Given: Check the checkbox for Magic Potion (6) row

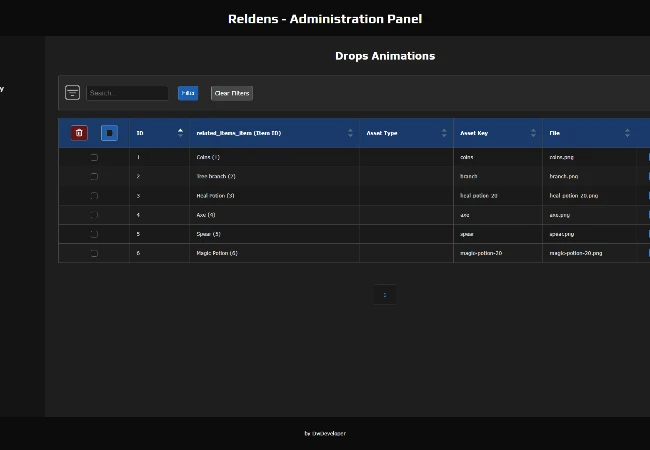Looking at the screenshot, I should [94, 253].
